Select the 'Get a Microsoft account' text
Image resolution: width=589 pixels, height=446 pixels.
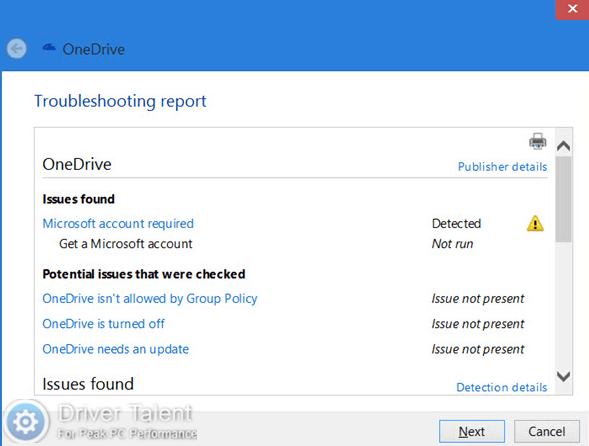click(125, 244)
